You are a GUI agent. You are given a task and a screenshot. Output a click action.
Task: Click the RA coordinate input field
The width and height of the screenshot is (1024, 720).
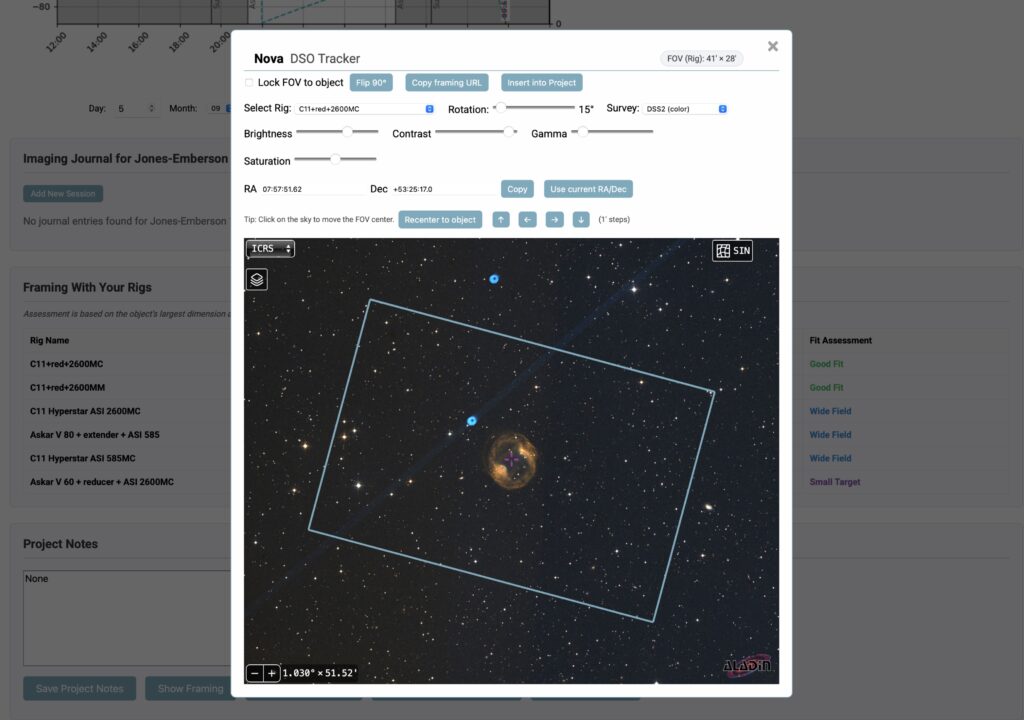pyautogui.click(x=310, y=189)
